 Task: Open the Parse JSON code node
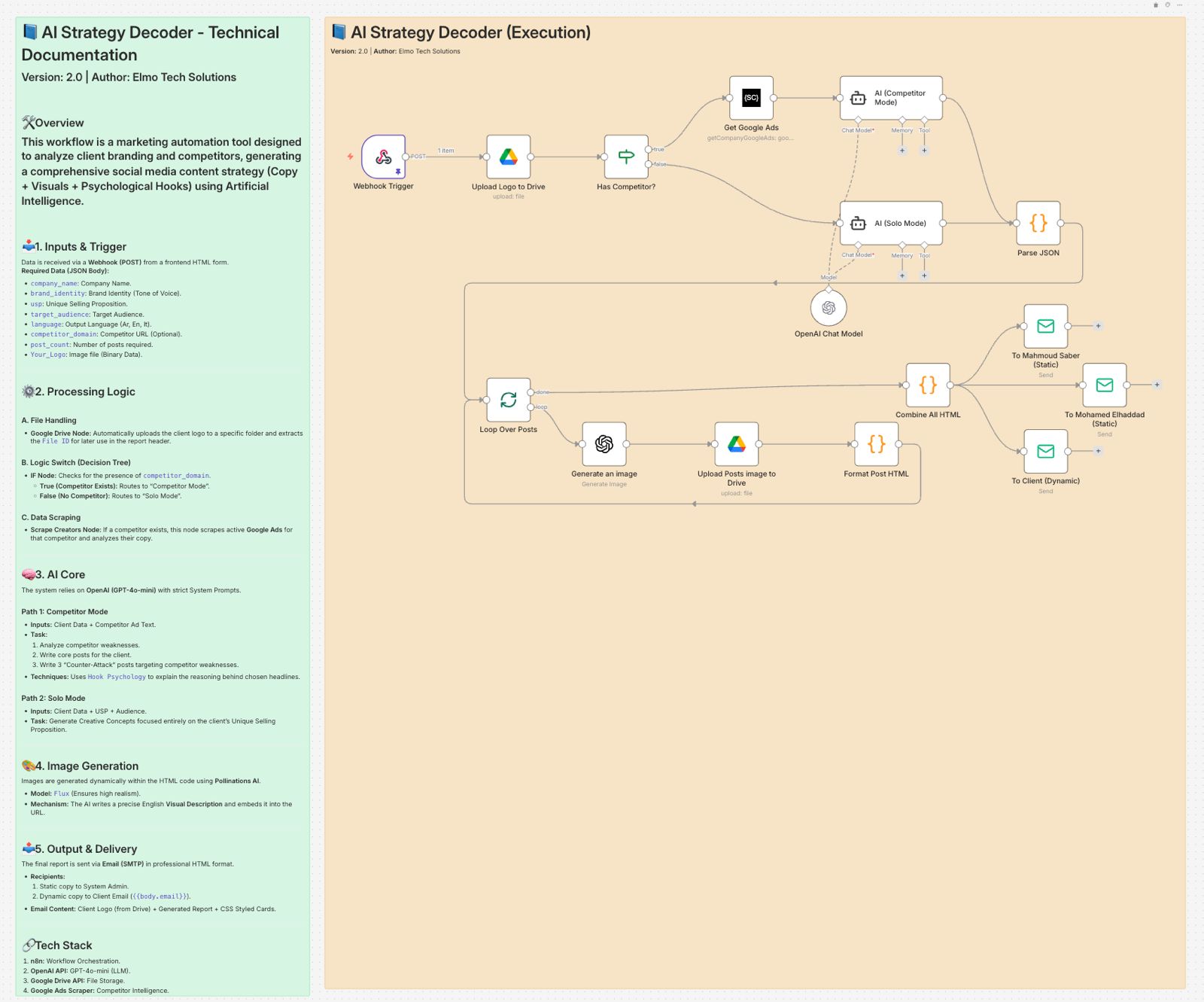1038,223
